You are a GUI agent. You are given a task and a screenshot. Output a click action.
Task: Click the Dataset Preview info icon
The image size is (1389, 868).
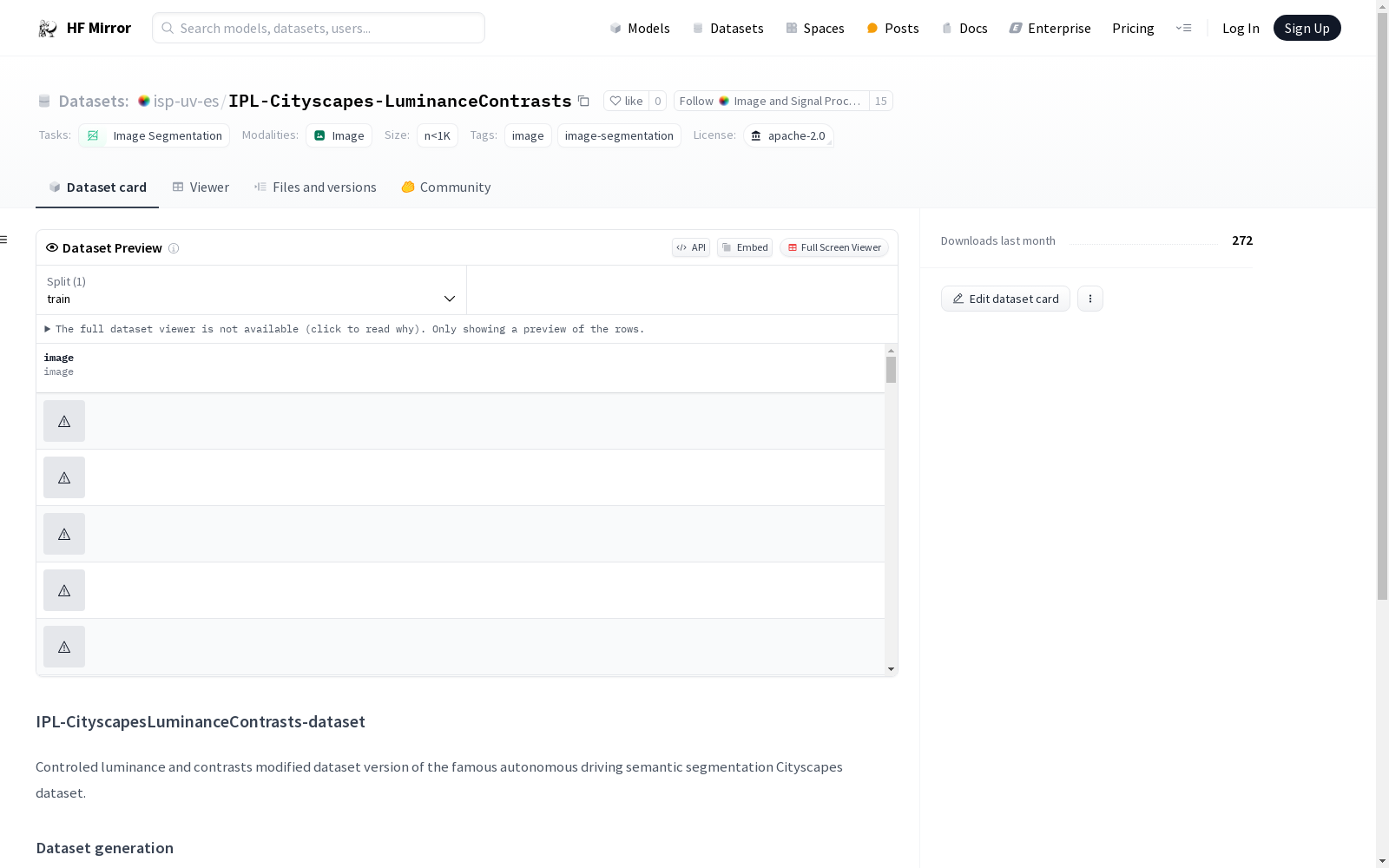click(x=174, y=248)
